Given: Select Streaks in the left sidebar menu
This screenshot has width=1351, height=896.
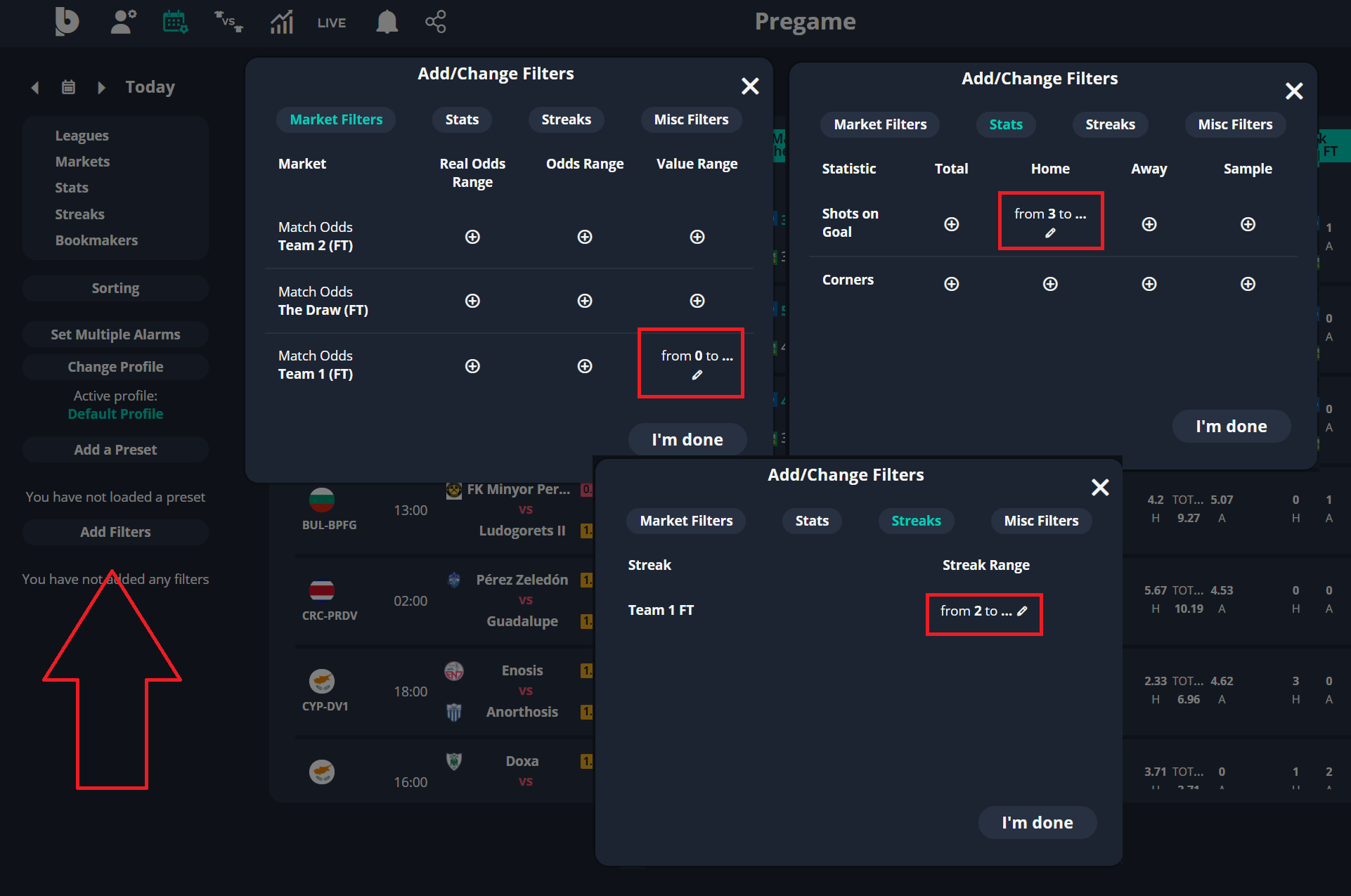Looking at the screenshot, I should 79,214.
